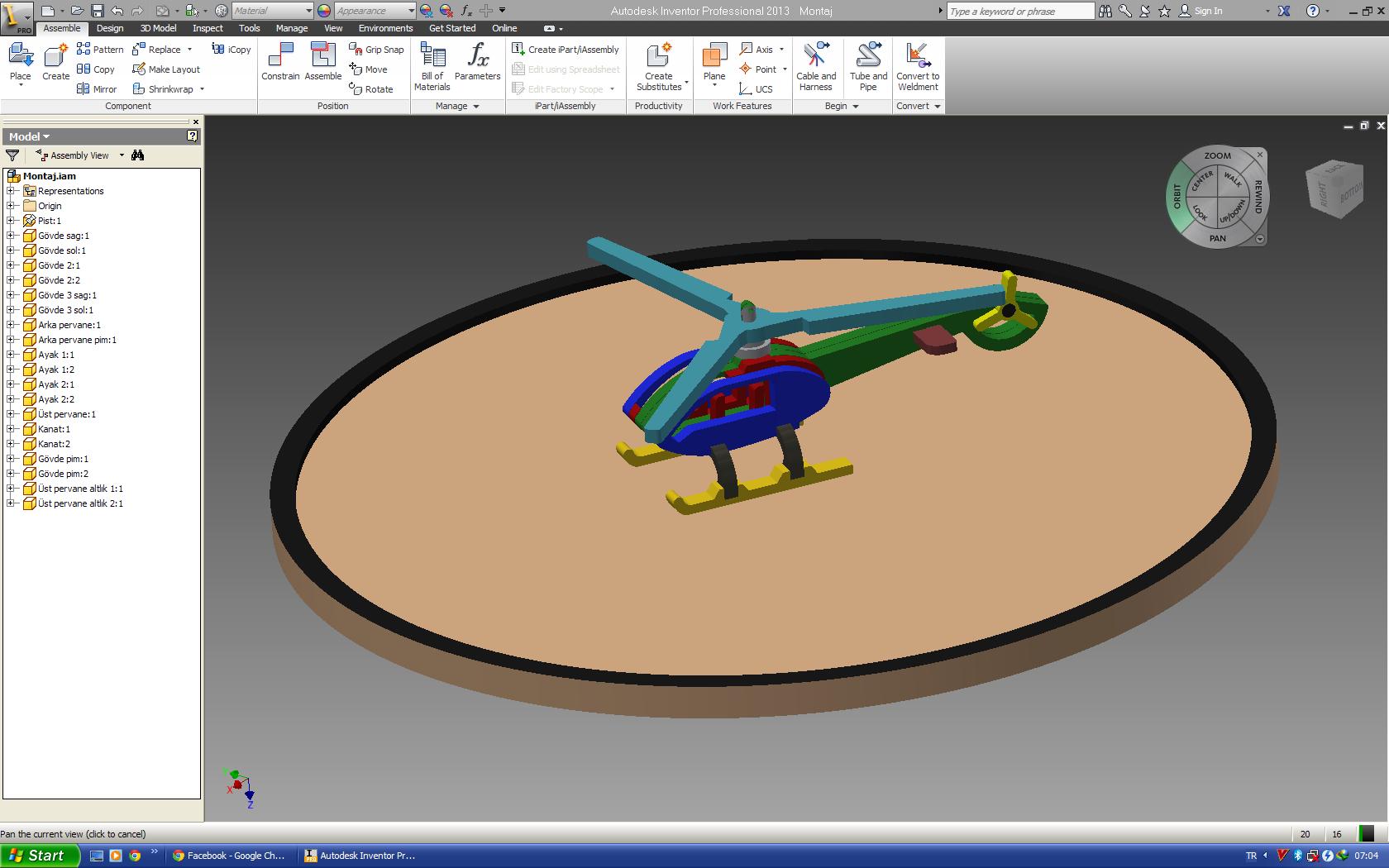Click the search keyword input field
This screenshot has height=868, width=1389.
tap(1019, 11)
